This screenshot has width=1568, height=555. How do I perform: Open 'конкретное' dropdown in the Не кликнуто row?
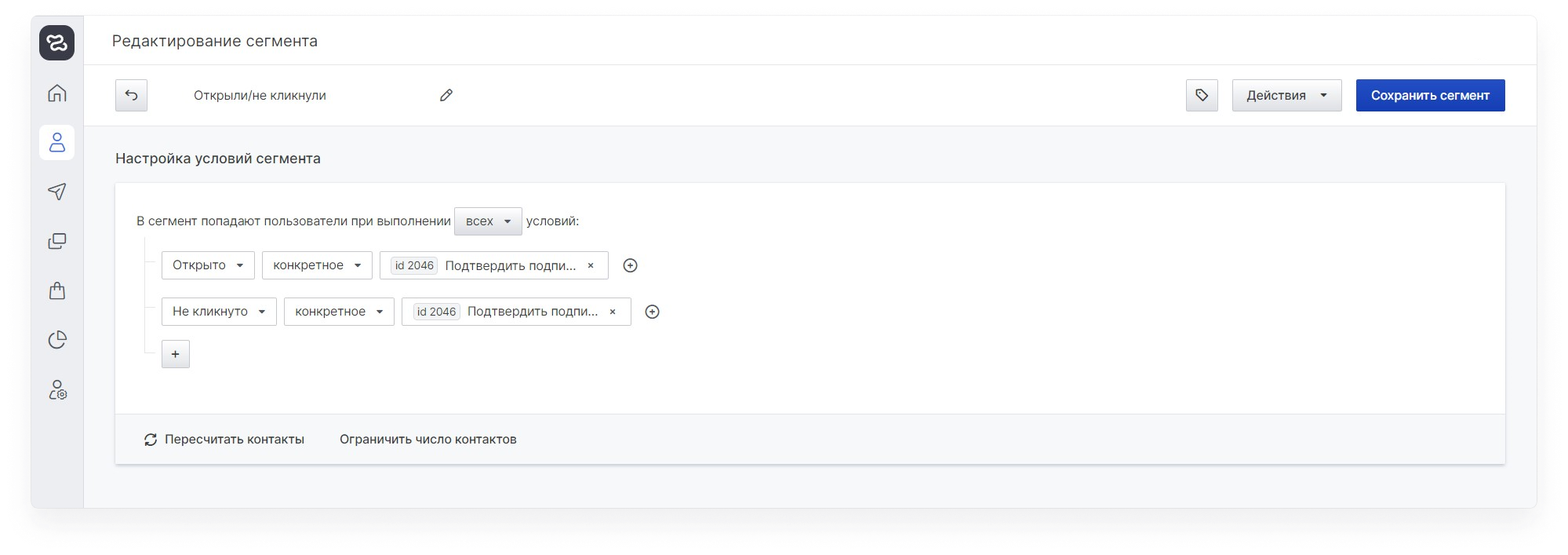(339, 312)
